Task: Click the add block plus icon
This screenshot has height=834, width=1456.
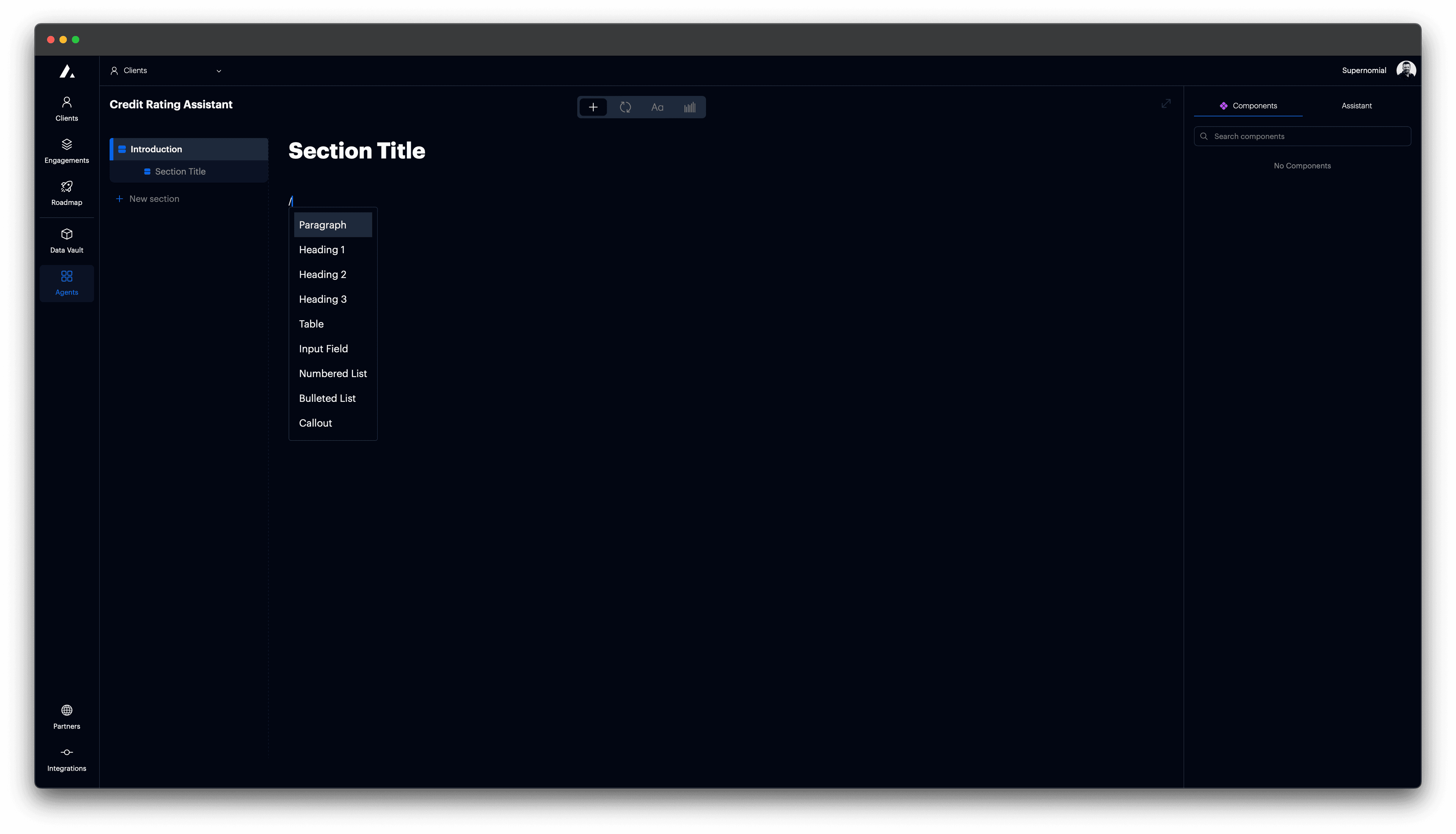Action: coord(593,107)
